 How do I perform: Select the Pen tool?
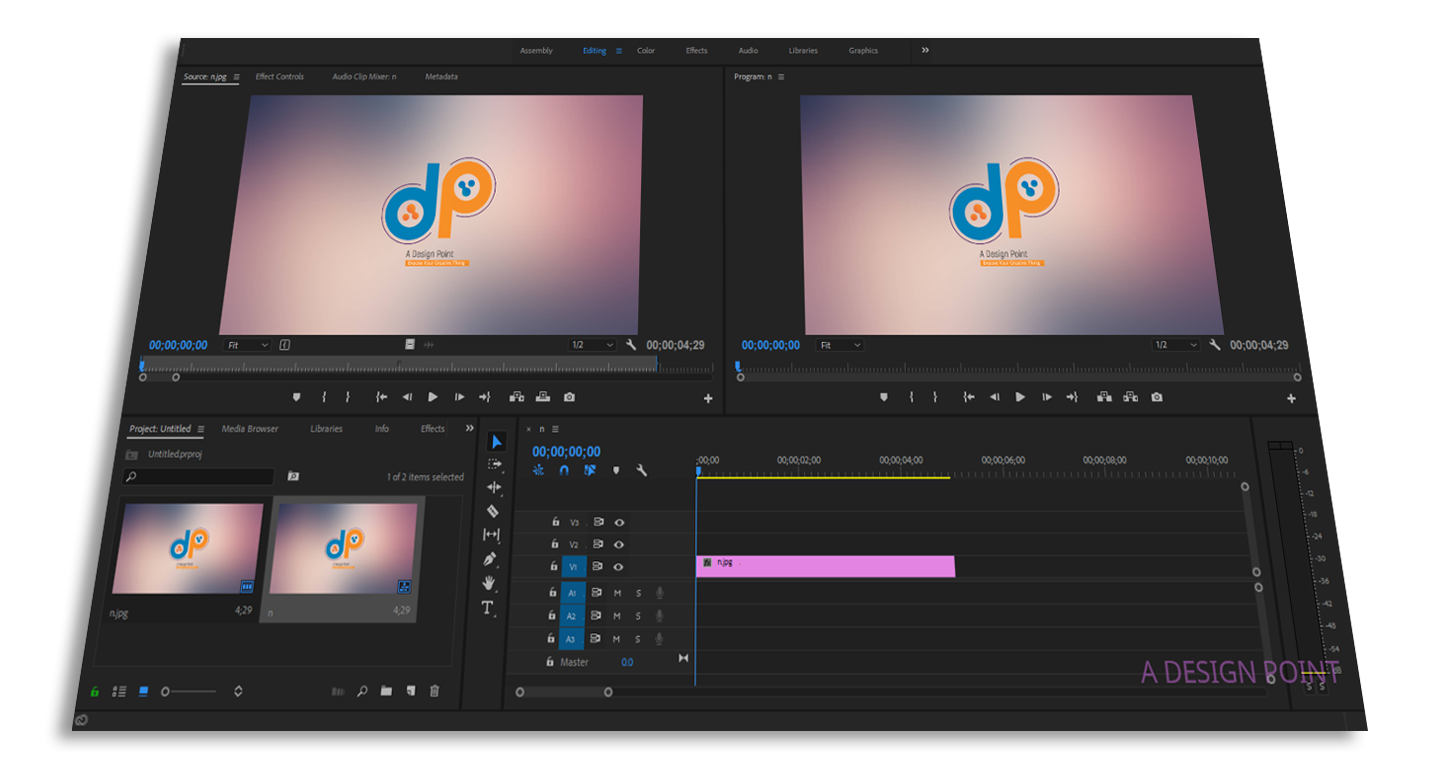490,559
